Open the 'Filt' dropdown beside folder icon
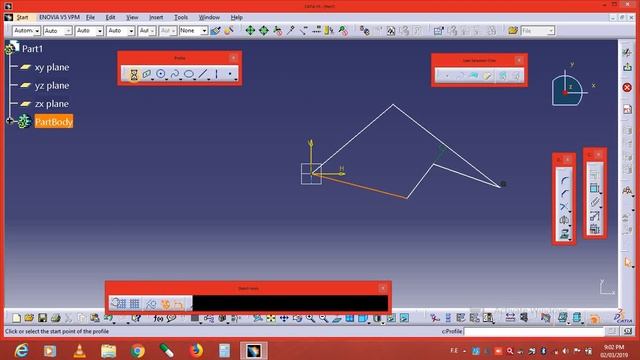The image size is (640, 360). tap(551, 31)
